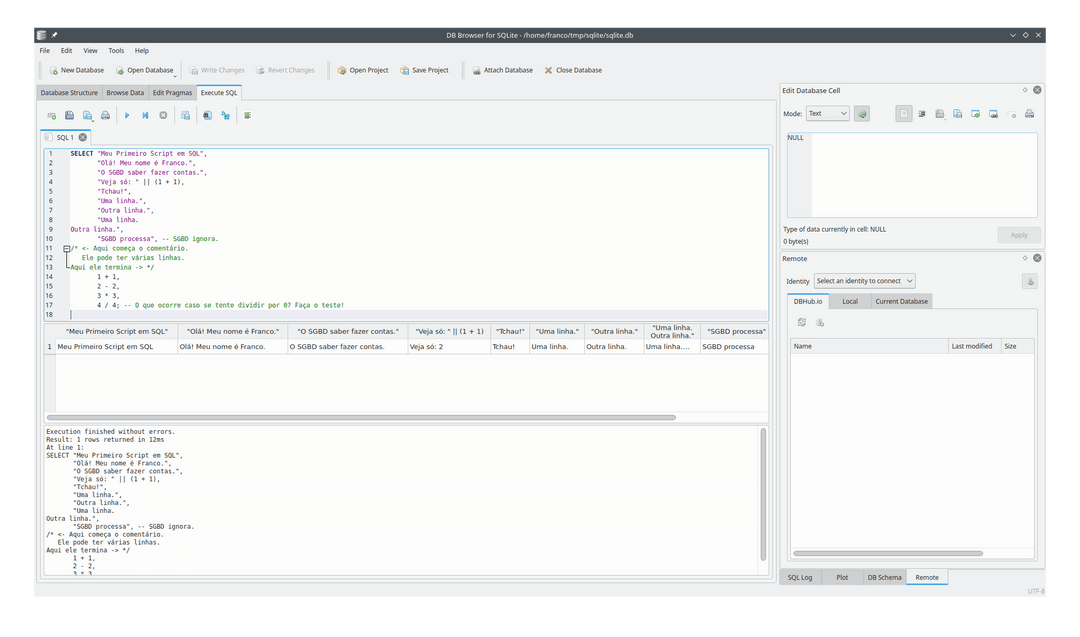Click the Close Database button
1080x637 pixels.
click(x=573, y=70)
